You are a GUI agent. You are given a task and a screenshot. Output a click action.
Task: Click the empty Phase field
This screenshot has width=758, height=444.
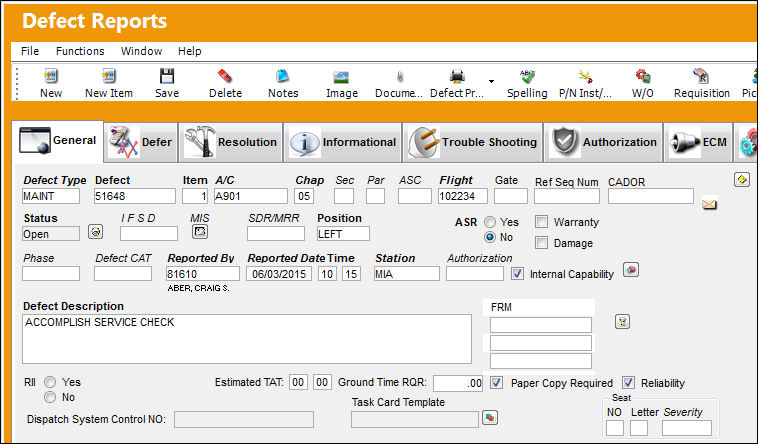coord(51,273)
